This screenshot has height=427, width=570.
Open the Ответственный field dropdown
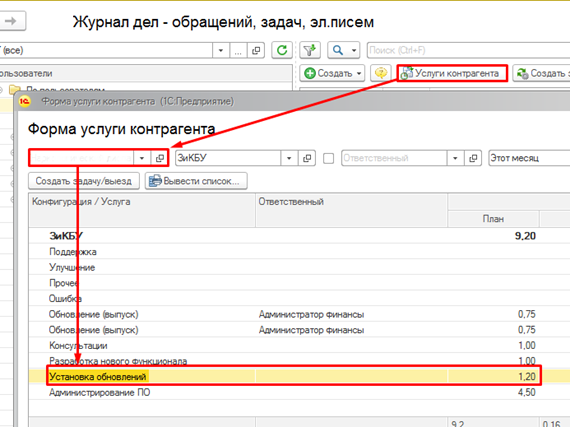pos(455,158)
